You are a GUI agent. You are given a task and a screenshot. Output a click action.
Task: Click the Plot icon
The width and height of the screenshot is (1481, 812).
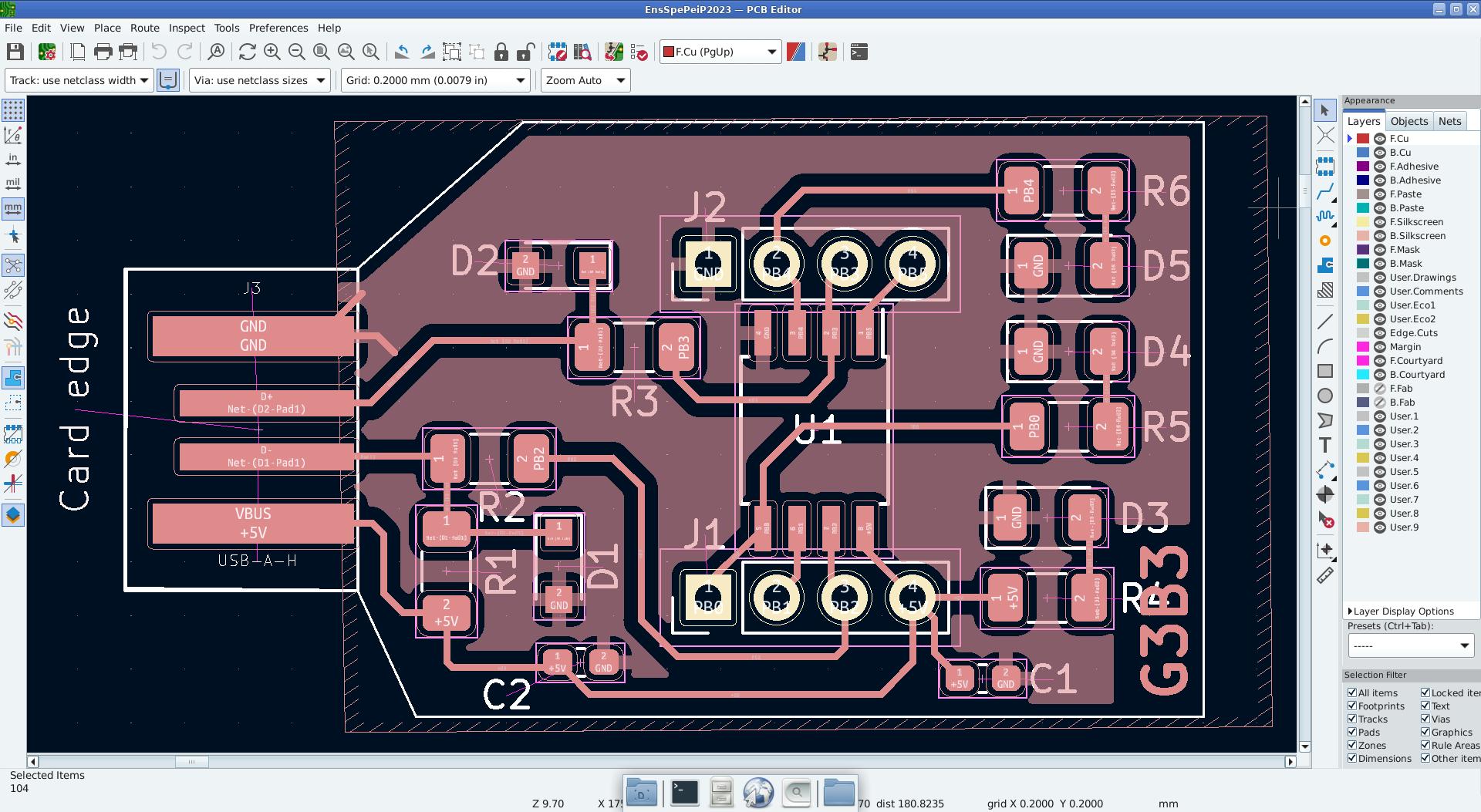[x=128, y=52]
